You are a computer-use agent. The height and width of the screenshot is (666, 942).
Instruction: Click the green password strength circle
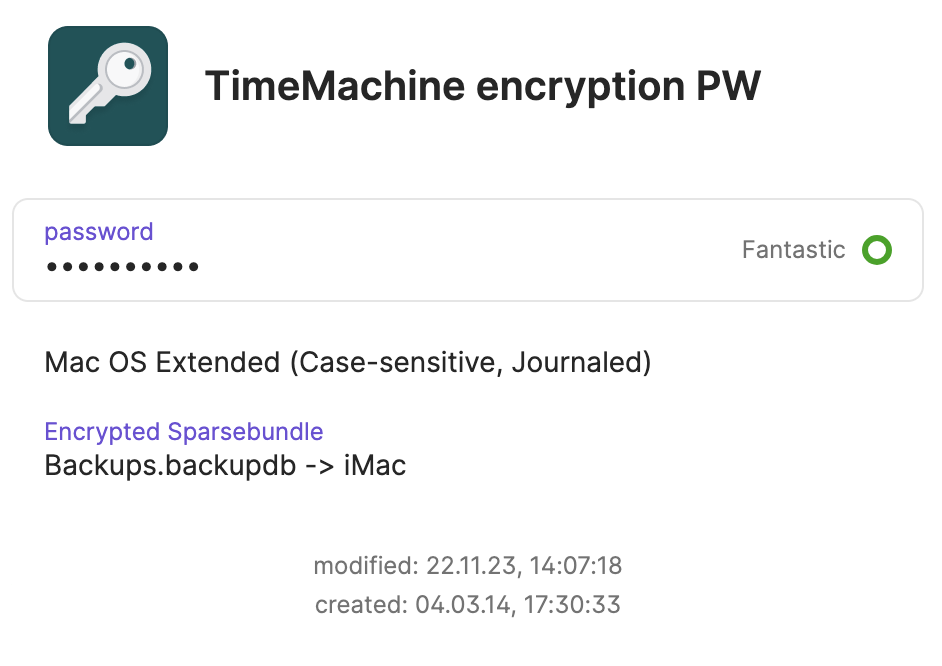click(x=877, y=250)
